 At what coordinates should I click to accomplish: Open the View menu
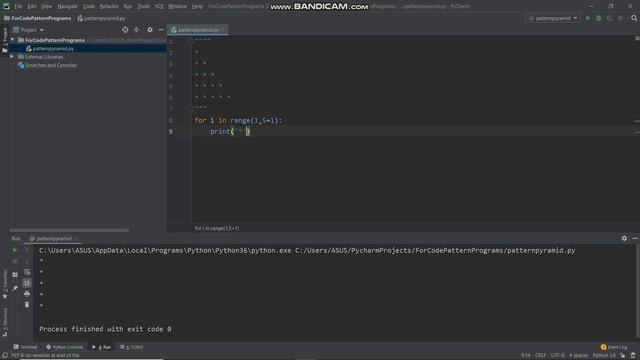[47, 7]
